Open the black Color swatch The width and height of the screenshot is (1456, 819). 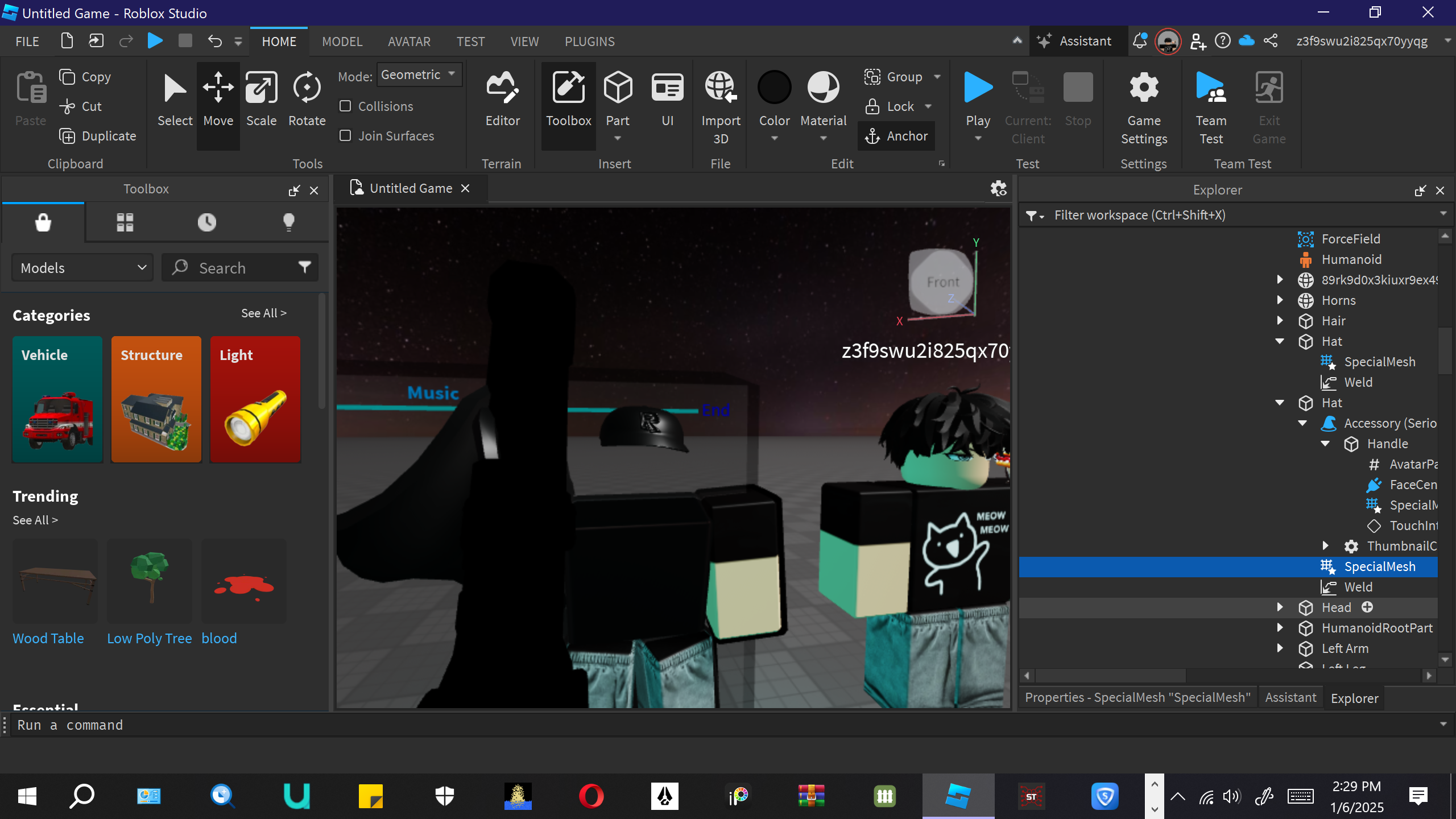pyautogui.click(x=774, y=88)
